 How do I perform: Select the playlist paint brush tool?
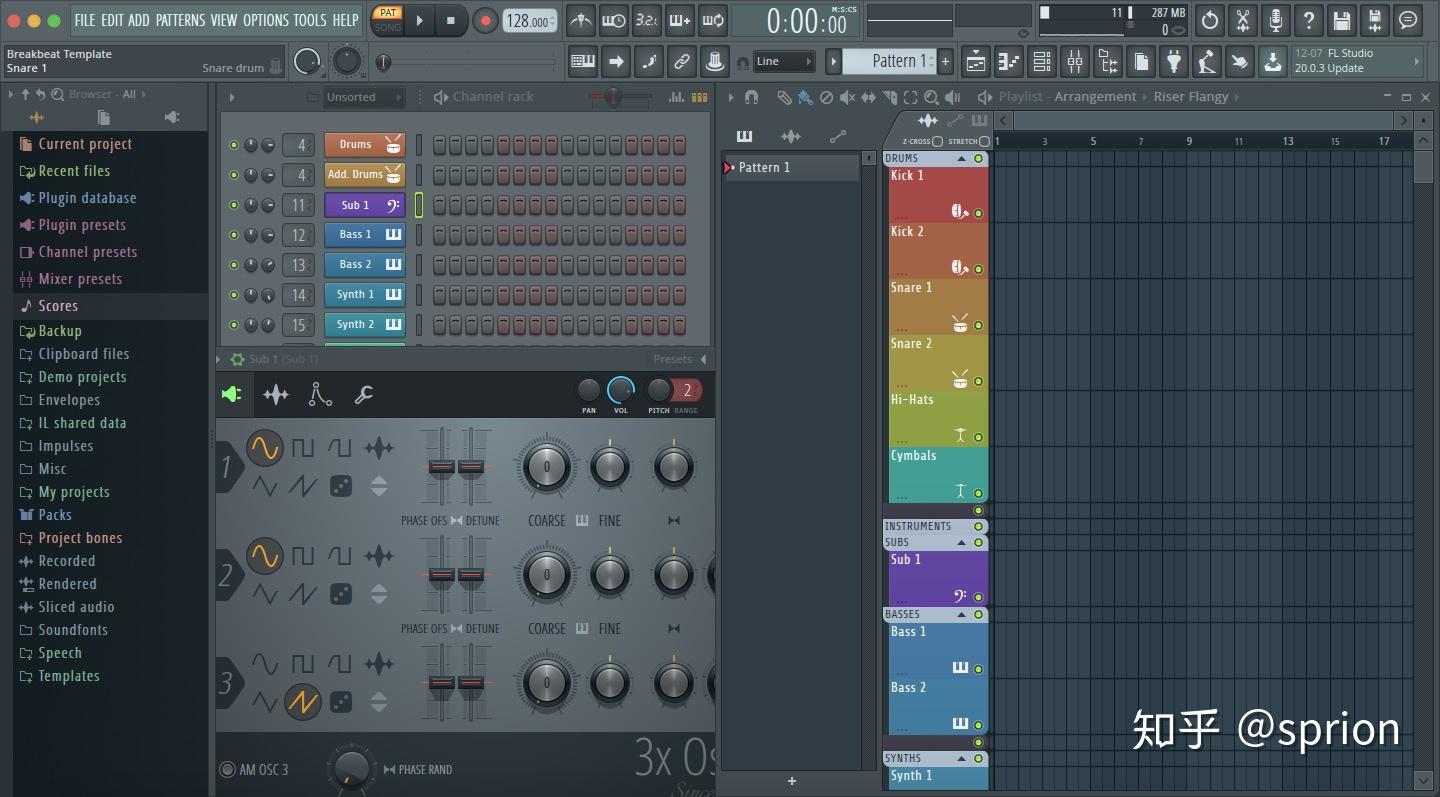coord(805,97)
